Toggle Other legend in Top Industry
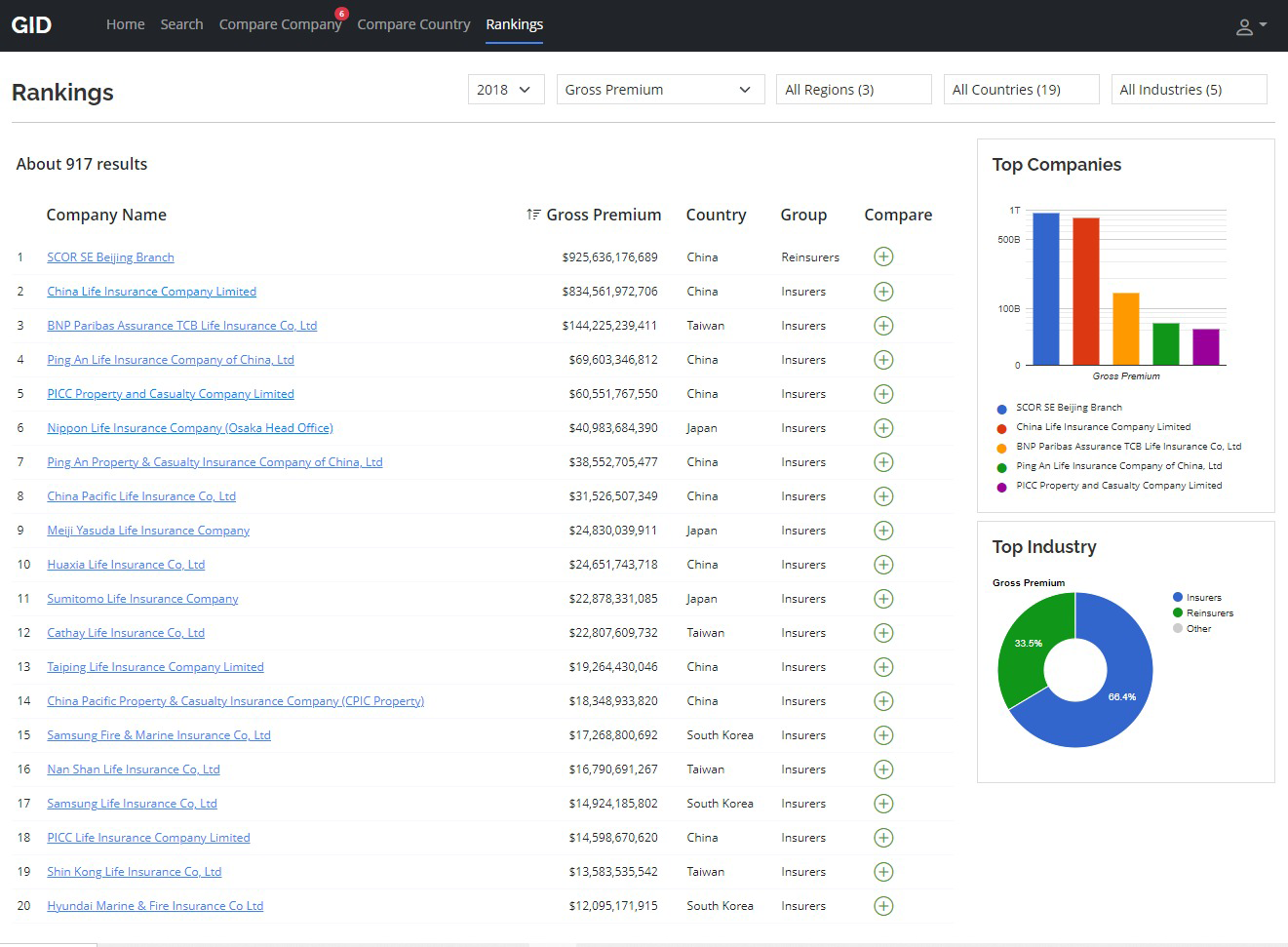The width and height of the screenshot is (1288, 947). (1192, 629)
